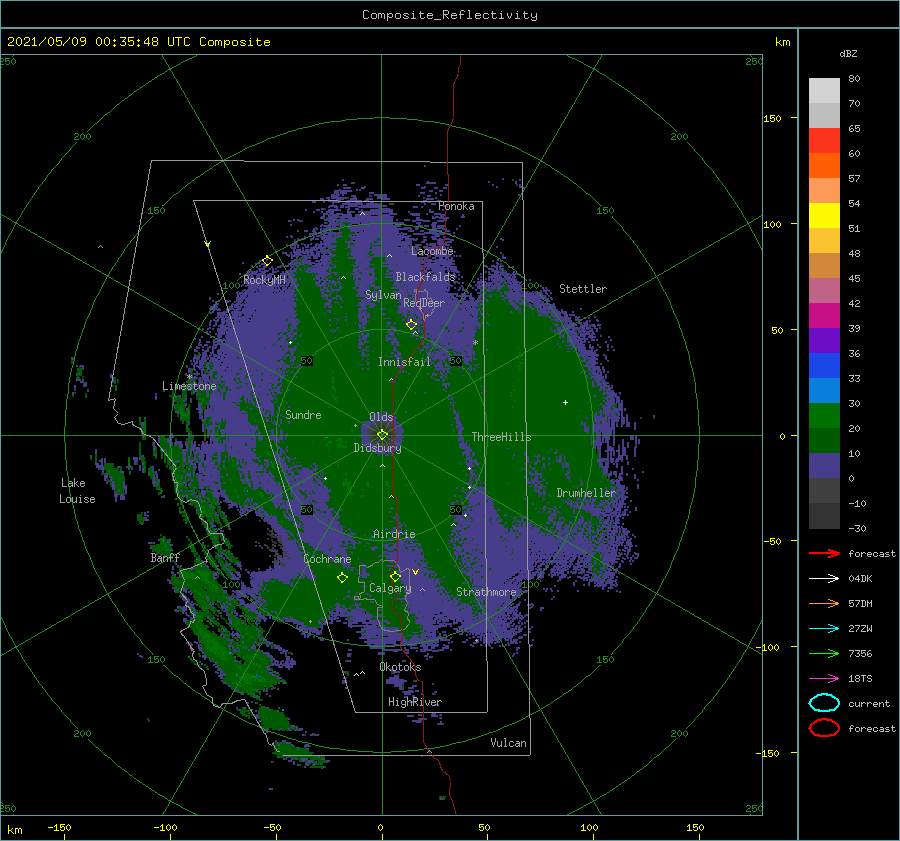Click the yellow diamond marker below RedDeer
This screenshot has height=841, width=900.
coord(411,324)
